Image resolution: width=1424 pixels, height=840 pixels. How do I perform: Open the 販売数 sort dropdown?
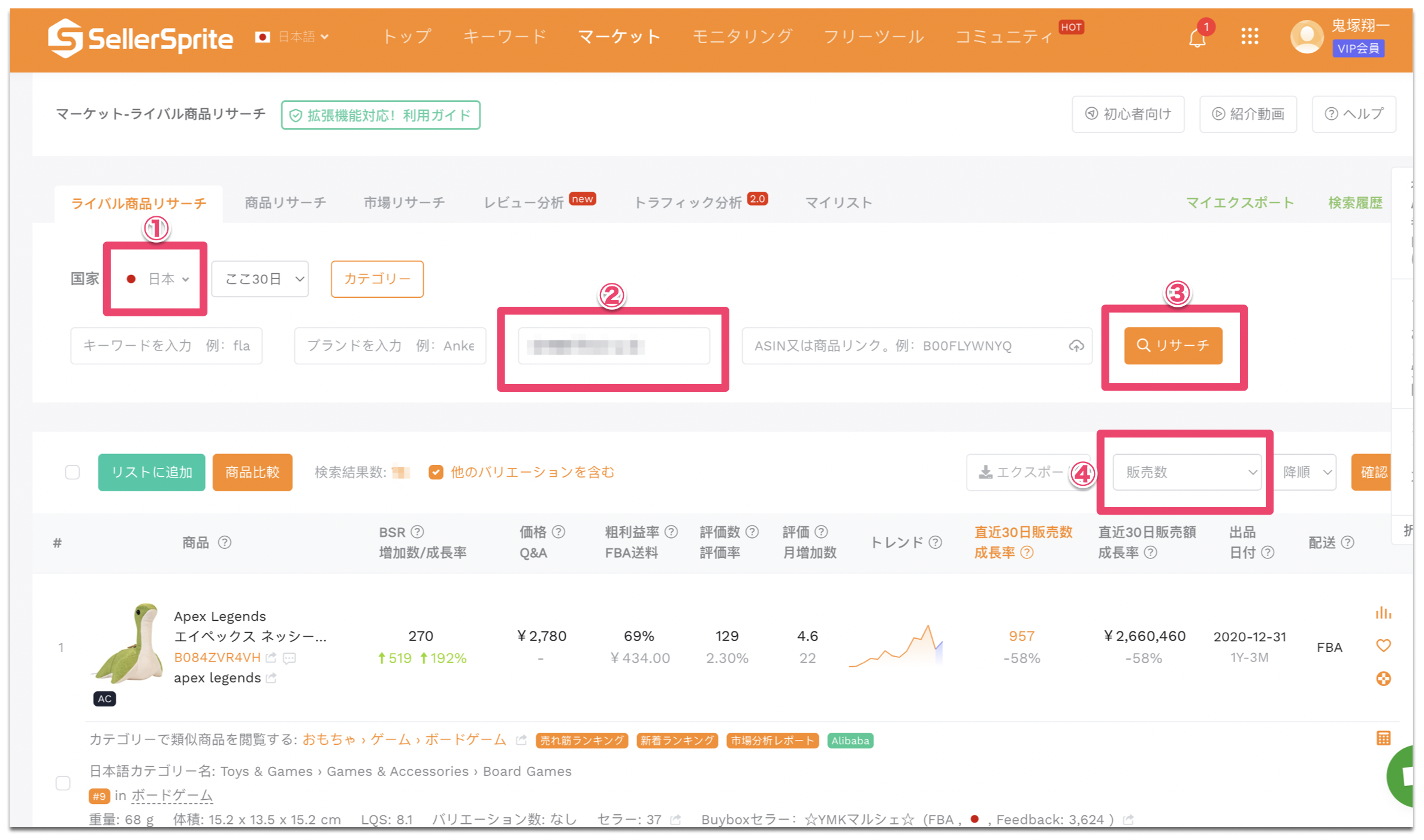point(1187,472)
